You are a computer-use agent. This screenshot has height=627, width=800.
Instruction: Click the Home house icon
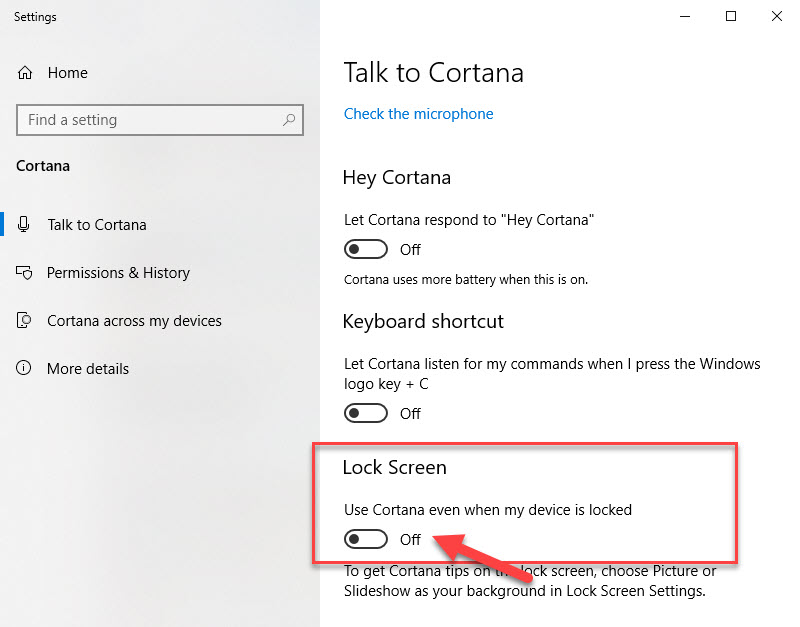(24, 73)
